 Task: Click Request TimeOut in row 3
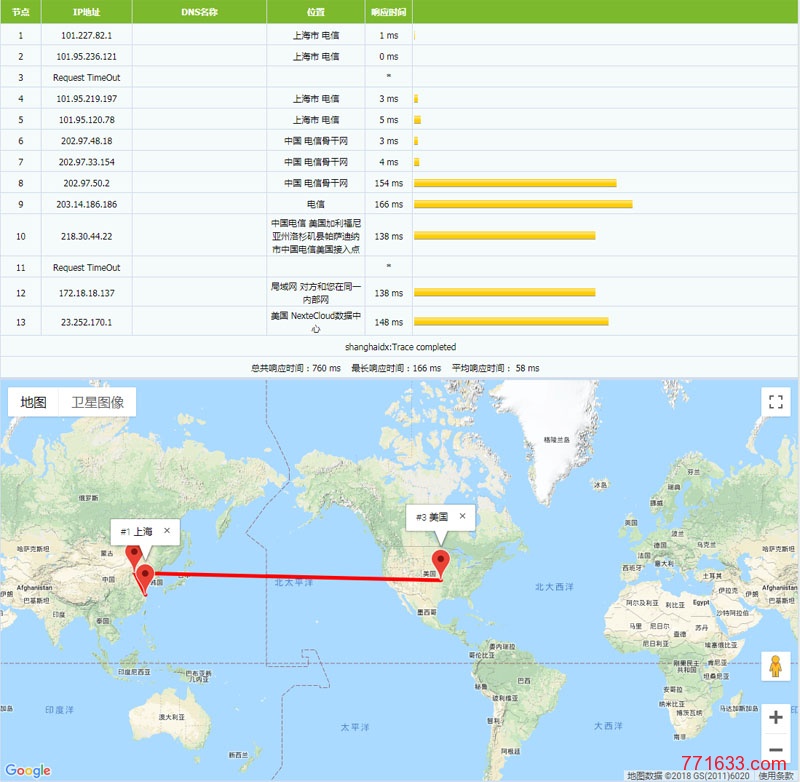pos(86,78)
